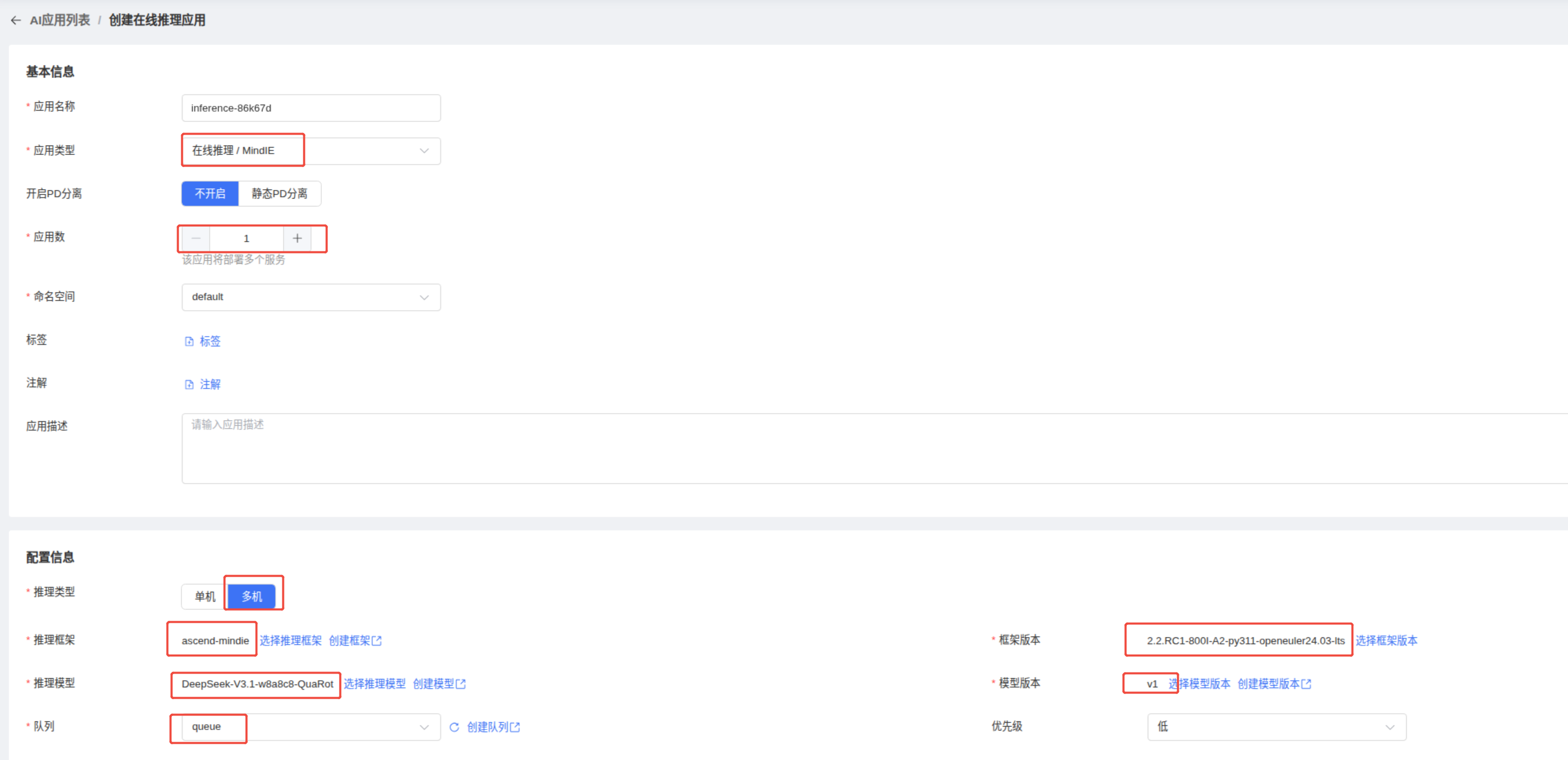Image resolution: width=1568 pixels, height=760 pixels.
Task: Click 选择框架版本 link
Action: click(1386, 641)
